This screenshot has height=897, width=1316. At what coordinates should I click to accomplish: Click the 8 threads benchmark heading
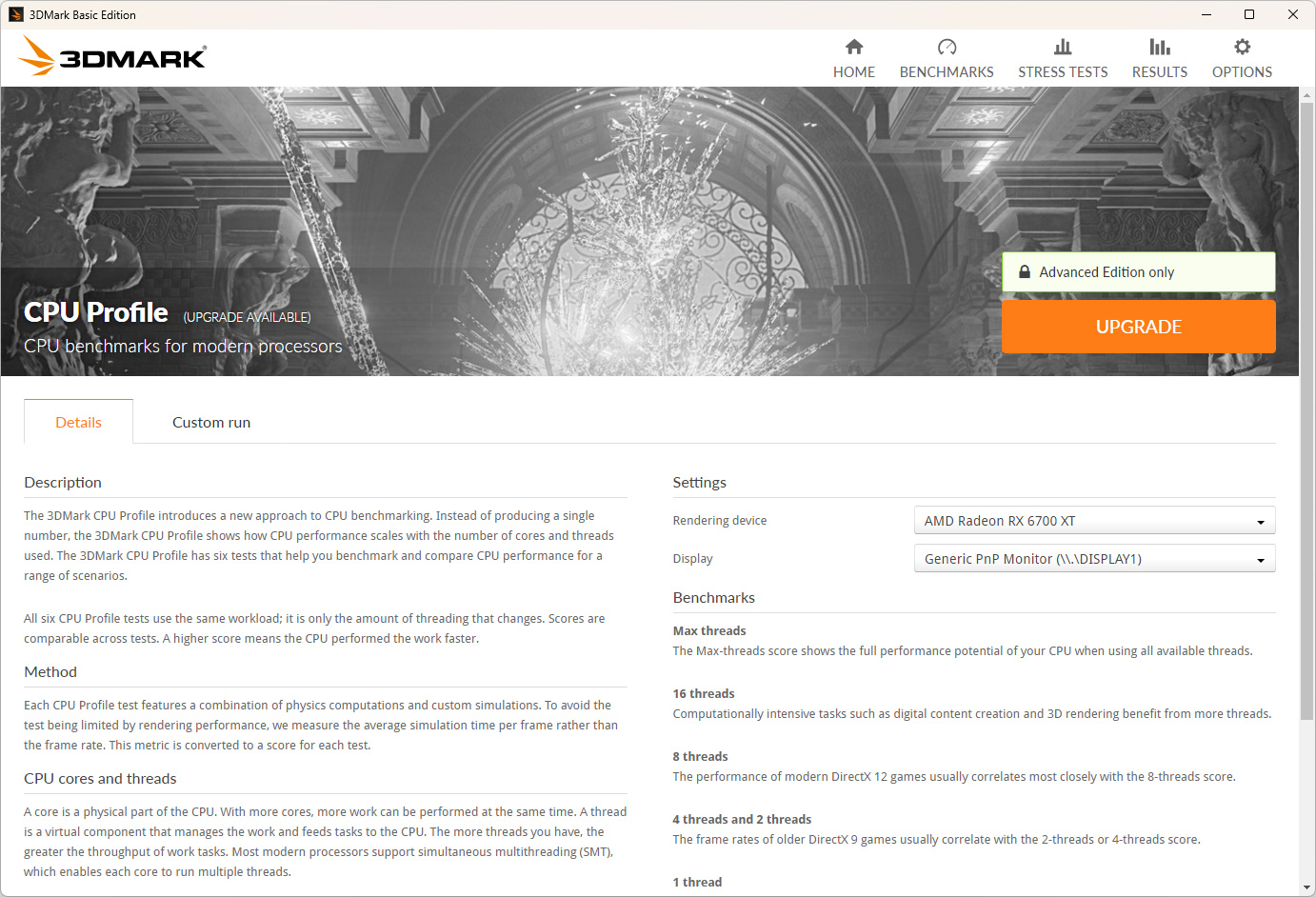pyautogui.click(x=700, y=756)
